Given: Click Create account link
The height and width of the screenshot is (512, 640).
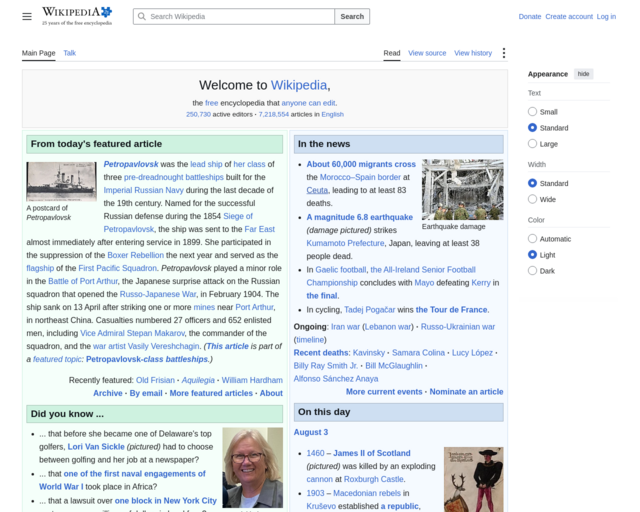Looking at the screenshot, I should click(x=569, y=16).
